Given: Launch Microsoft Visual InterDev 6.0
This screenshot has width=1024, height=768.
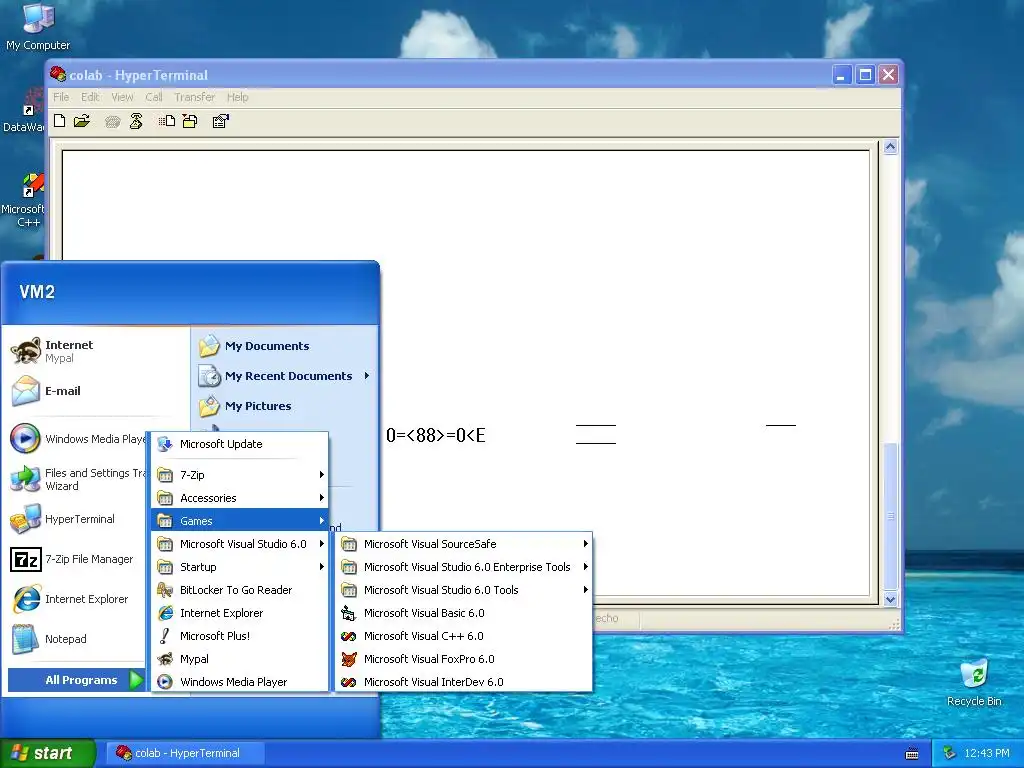Looking at the screenshot, I should click(x=463, y=682).
